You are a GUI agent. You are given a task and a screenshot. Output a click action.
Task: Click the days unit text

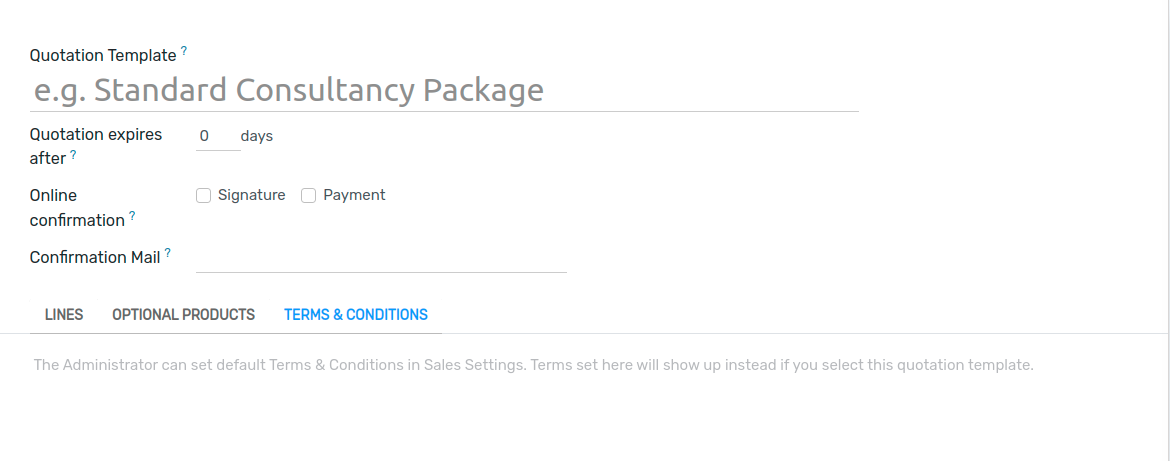pyautogui.click(x=257, y=136)
